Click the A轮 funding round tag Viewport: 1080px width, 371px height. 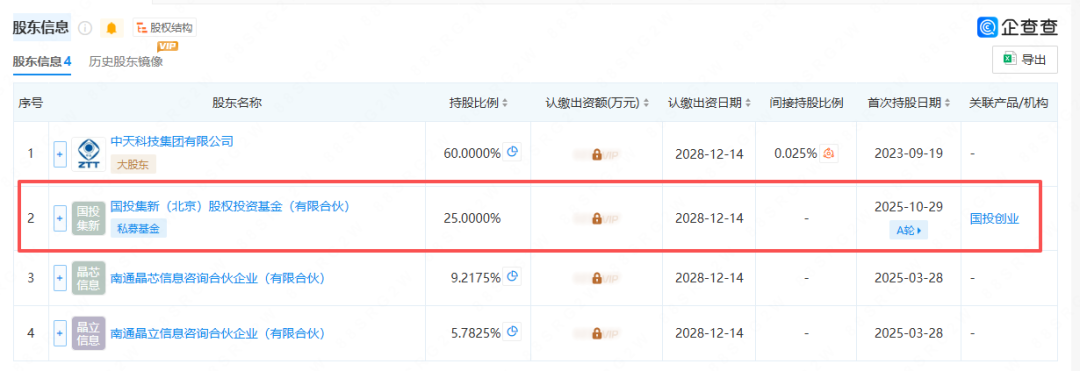(x=908, y=231)
